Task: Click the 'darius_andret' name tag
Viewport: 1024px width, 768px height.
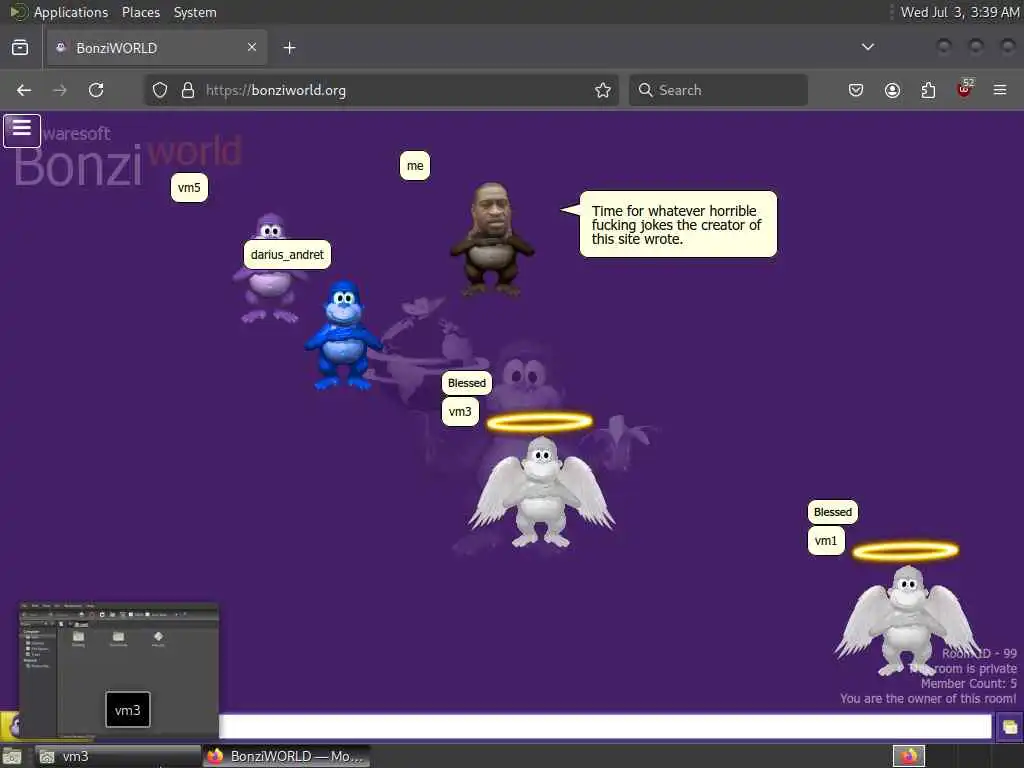Action: tap(287, 254)
